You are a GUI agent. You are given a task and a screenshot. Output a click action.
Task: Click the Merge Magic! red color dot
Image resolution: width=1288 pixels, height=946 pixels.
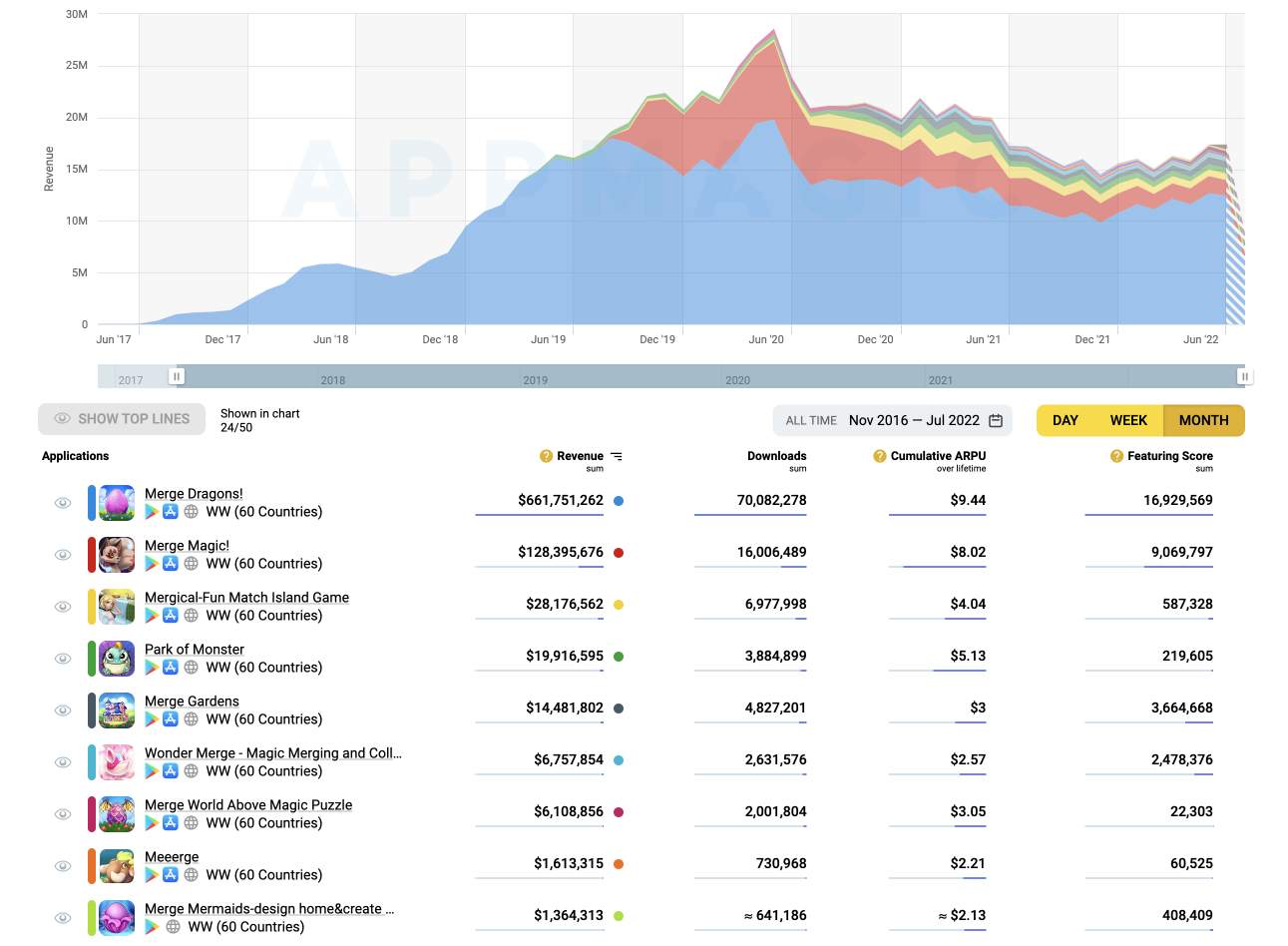coord(619,553)
